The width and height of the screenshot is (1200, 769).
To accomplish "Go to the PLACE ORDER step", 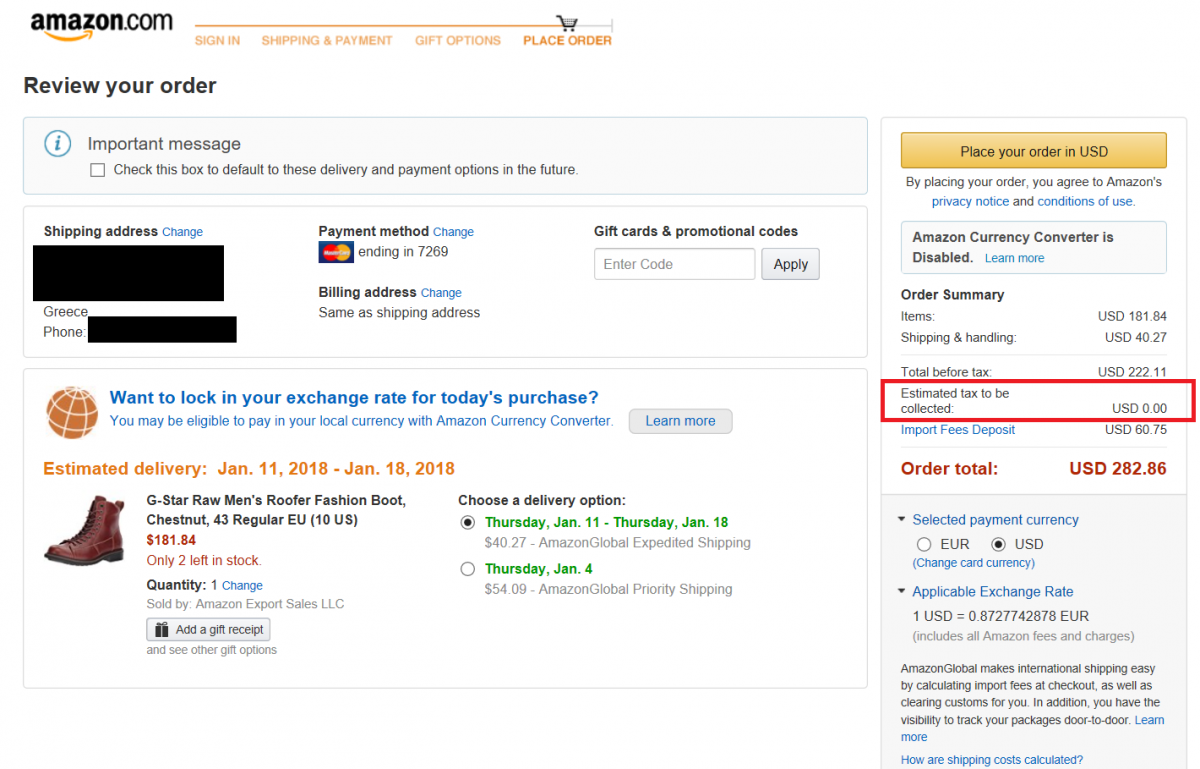I will coord(567,41).
